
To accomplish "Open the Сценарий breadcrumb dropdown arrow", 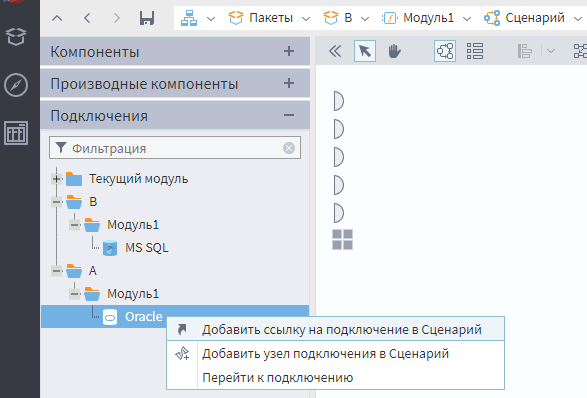I will click(578, 18).
